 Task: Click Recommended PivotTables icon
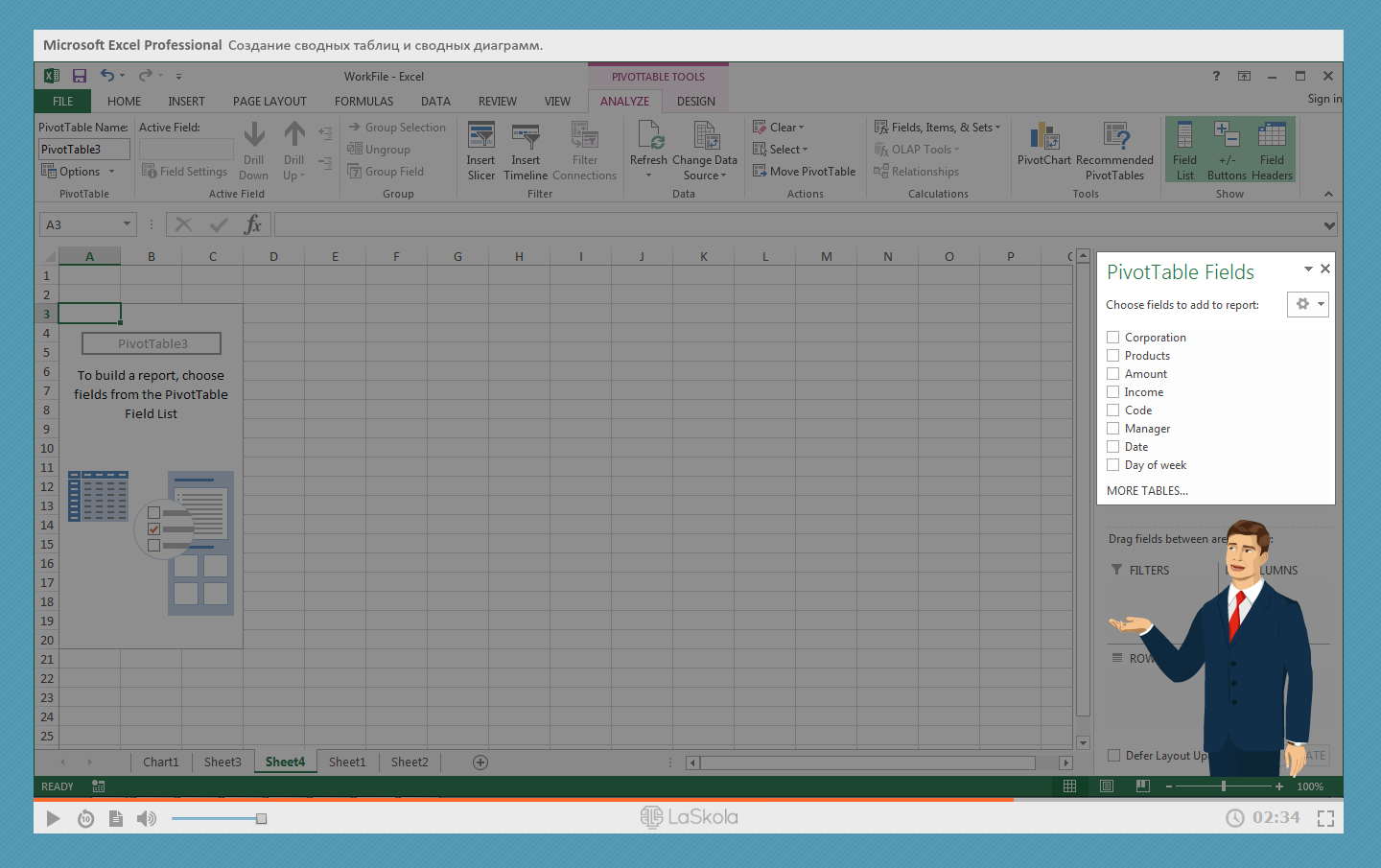[1114, 137]
